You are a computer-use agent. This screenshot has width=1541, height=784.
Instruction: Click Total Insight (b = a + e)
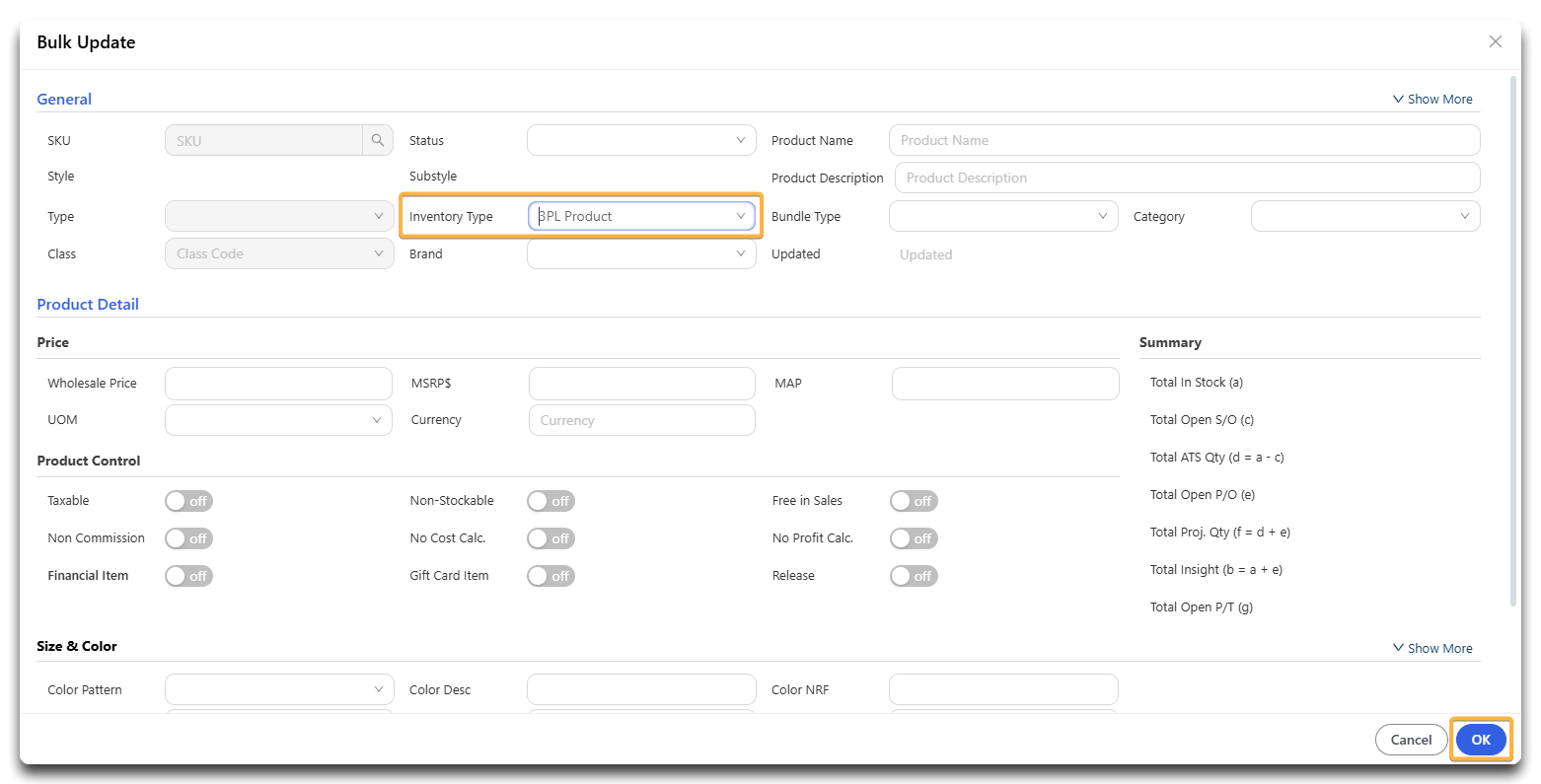tap(1215, 569)
